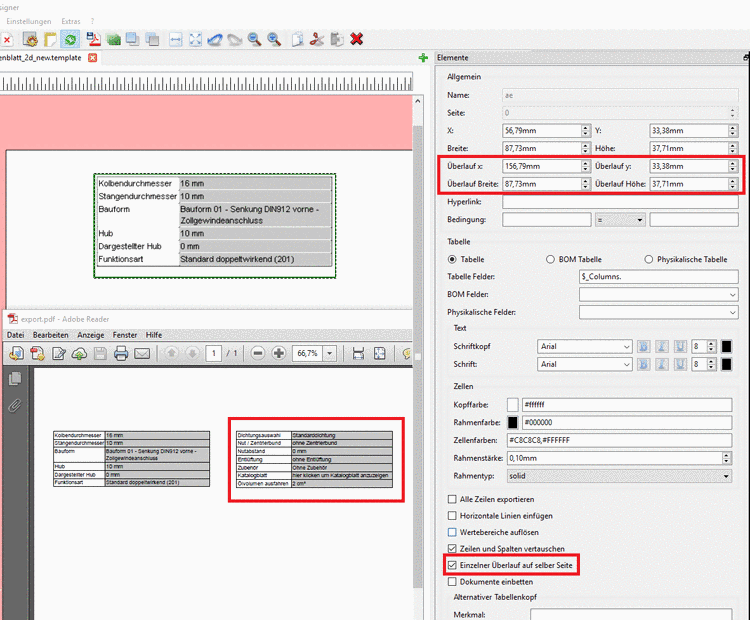Open Adobe Reader zoom percentage dropdown
750x620 pixels.
[330, 354]
